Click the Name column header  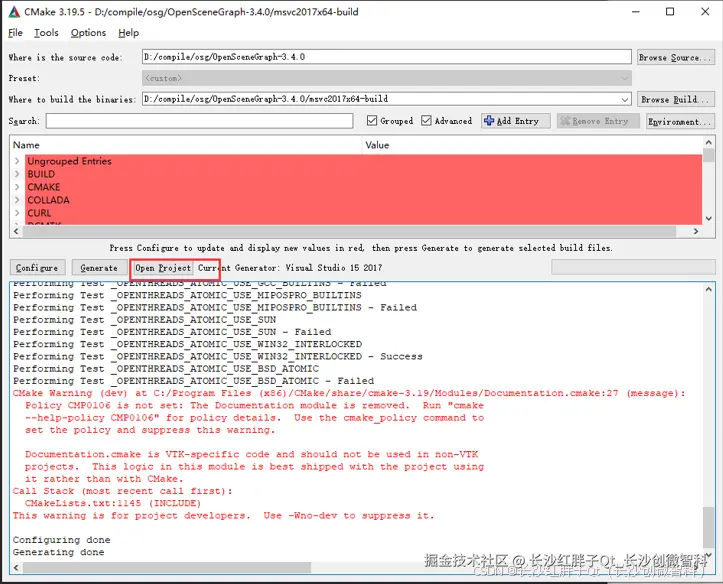point(186,145)
